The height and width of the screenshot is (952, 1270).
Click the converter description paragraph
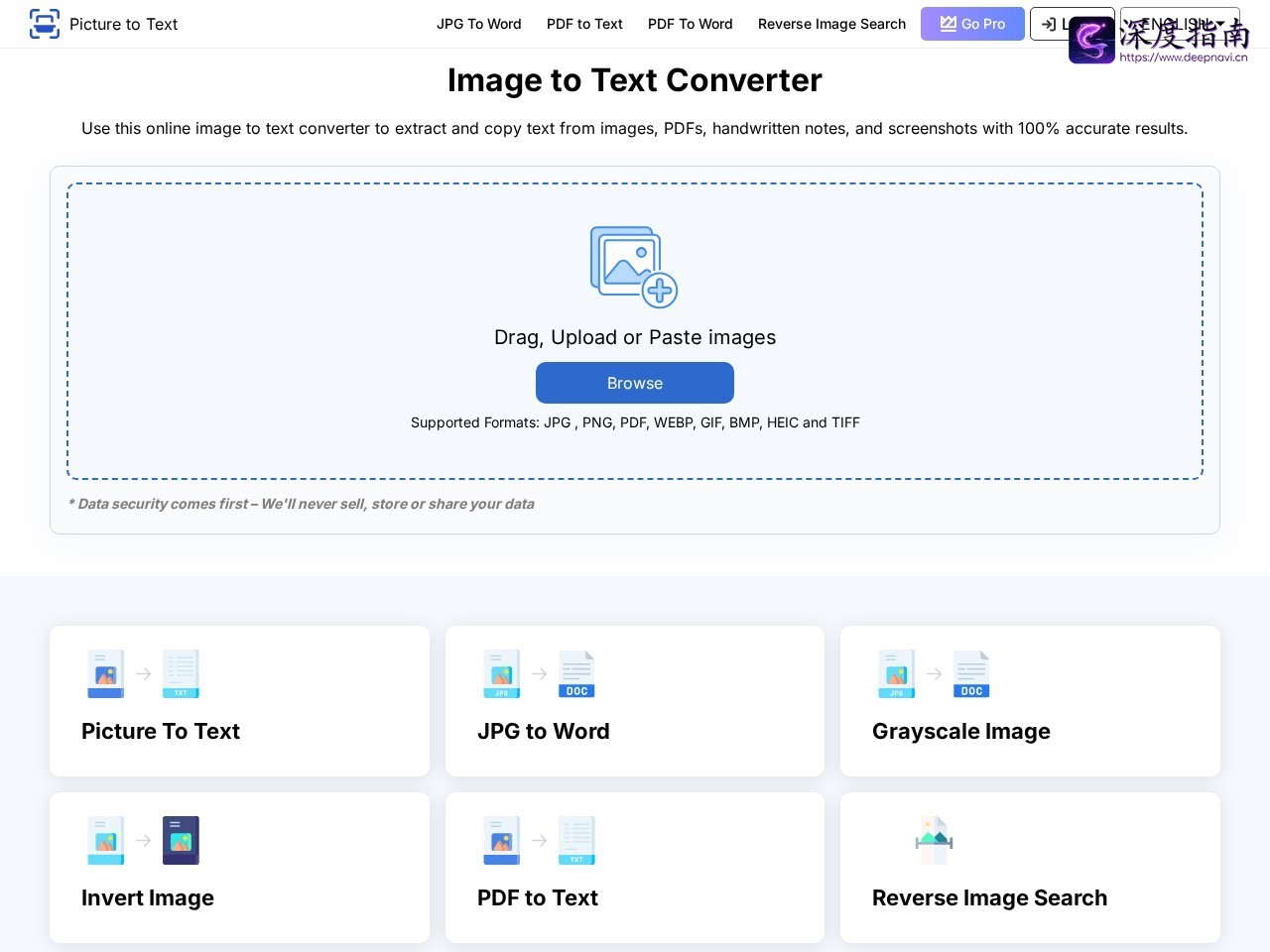click(635, 128)
